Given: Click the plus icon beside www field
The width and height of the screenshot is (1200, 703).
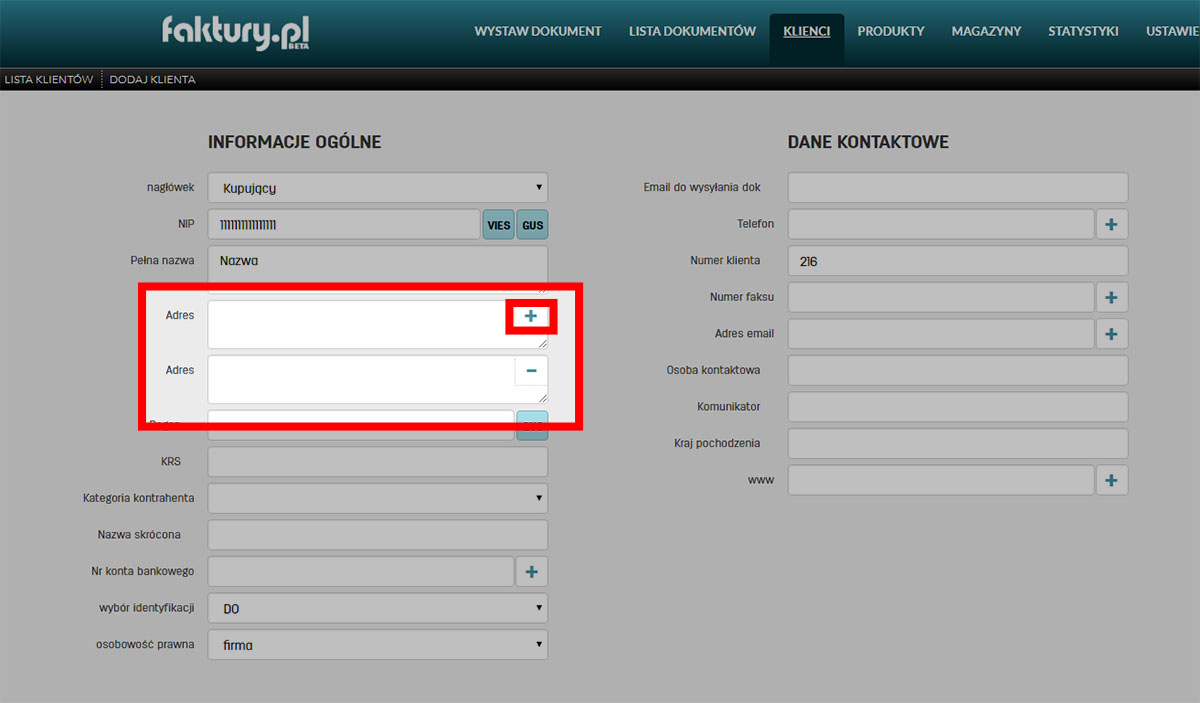Looking at the screenshot, I should click(x=1111, y=480).
